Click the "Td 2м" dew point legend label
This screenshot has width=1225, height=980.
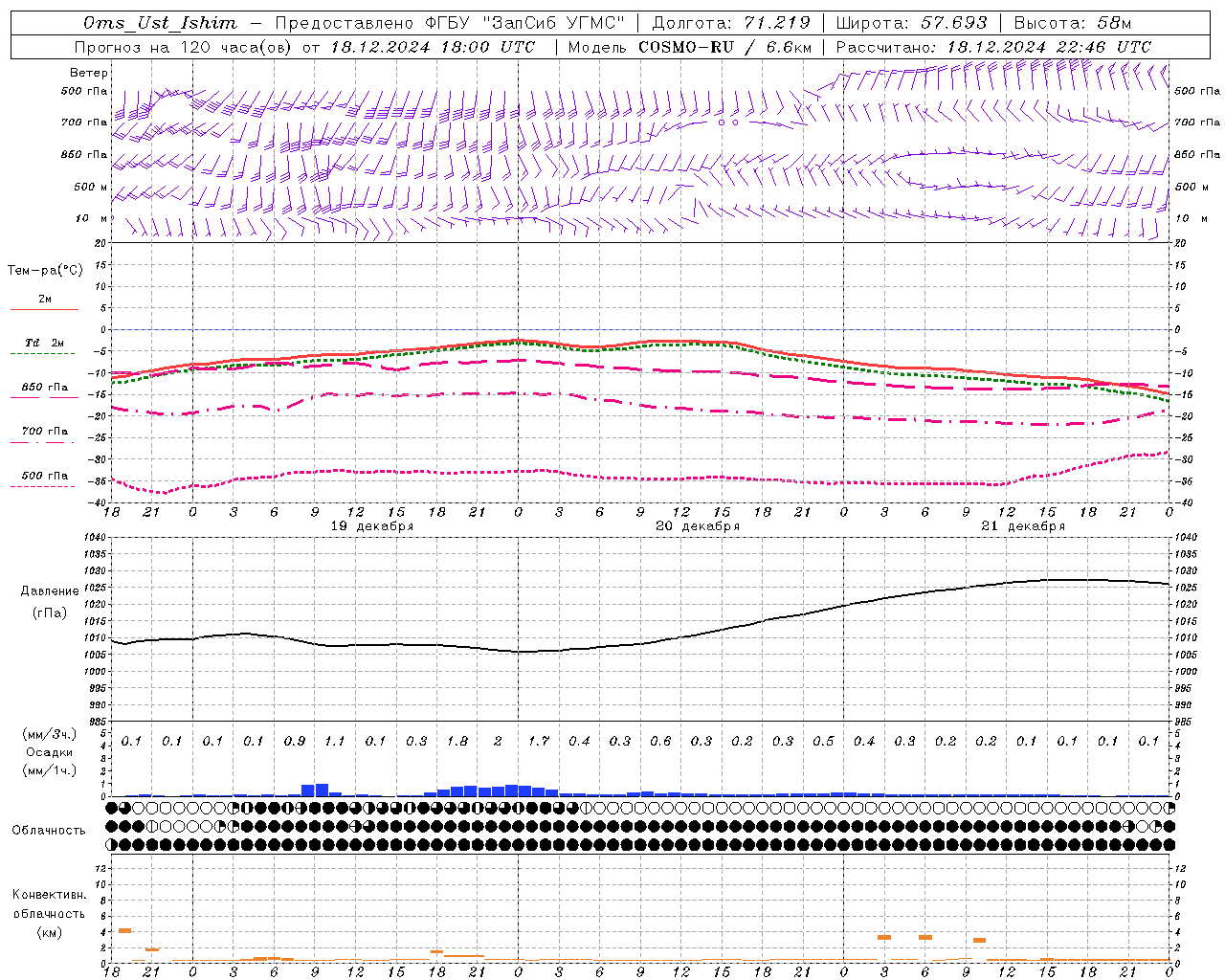44,343
